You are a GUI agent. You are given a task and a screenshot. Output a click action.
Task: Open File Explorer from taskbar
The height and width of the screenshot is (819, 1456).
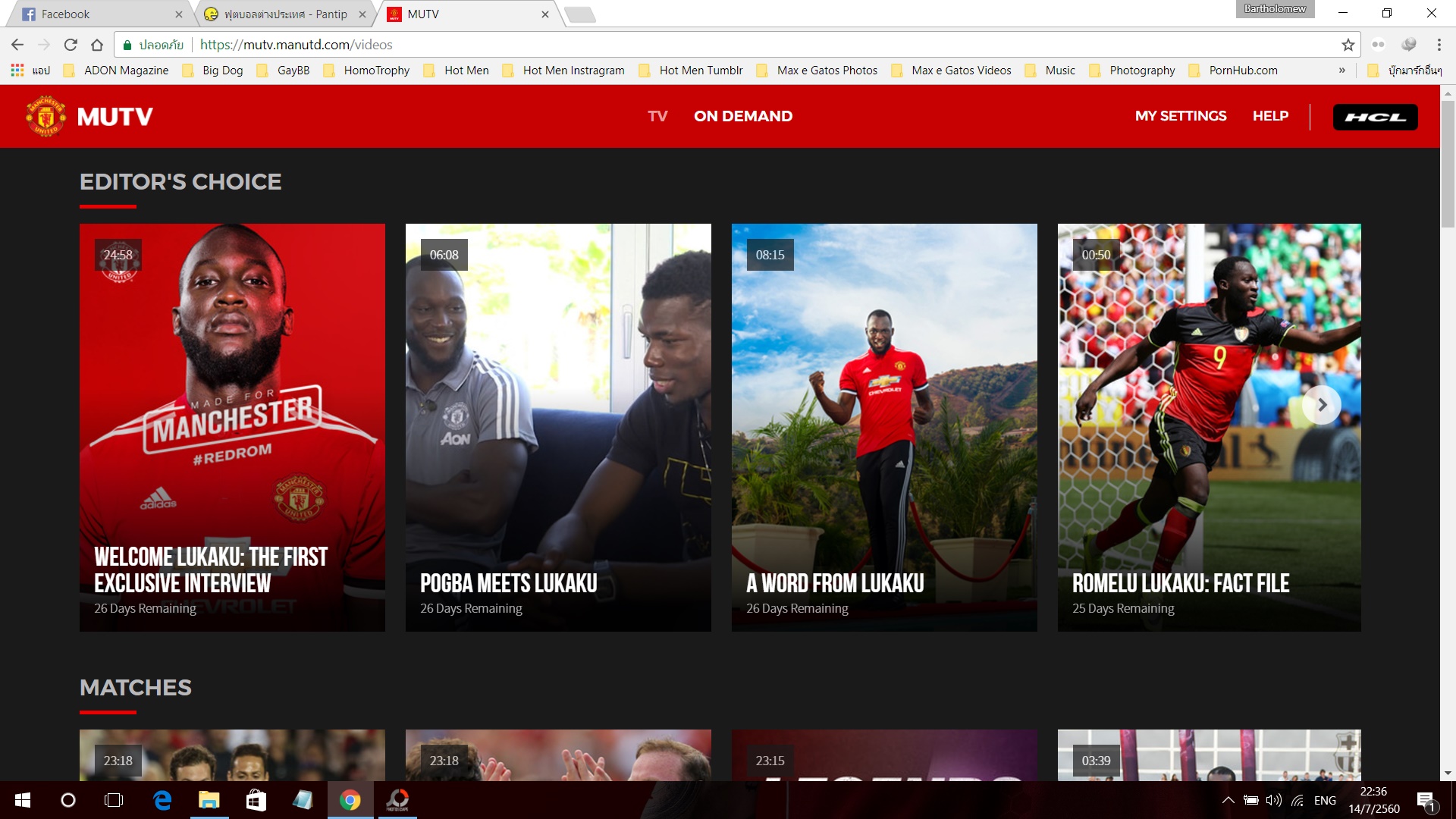tap(209, 800)
